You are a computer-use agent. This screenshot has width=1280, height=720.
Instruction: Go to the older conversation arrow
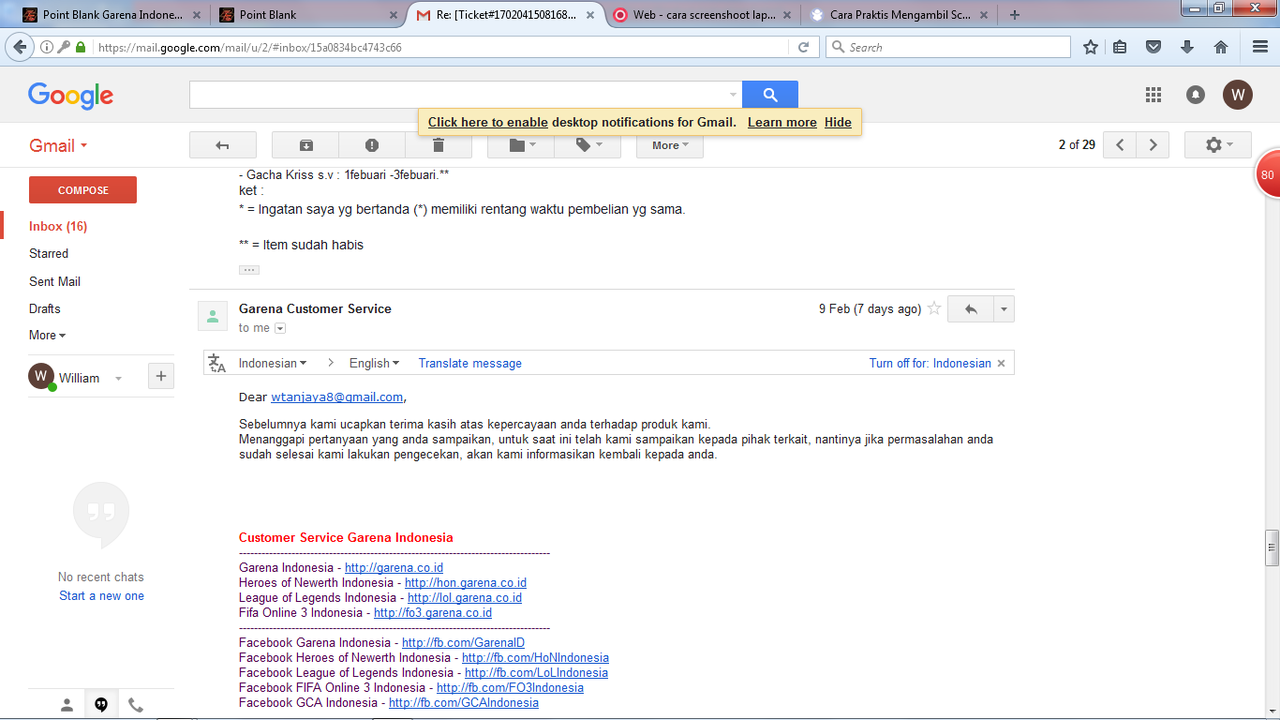[1153, 145]
